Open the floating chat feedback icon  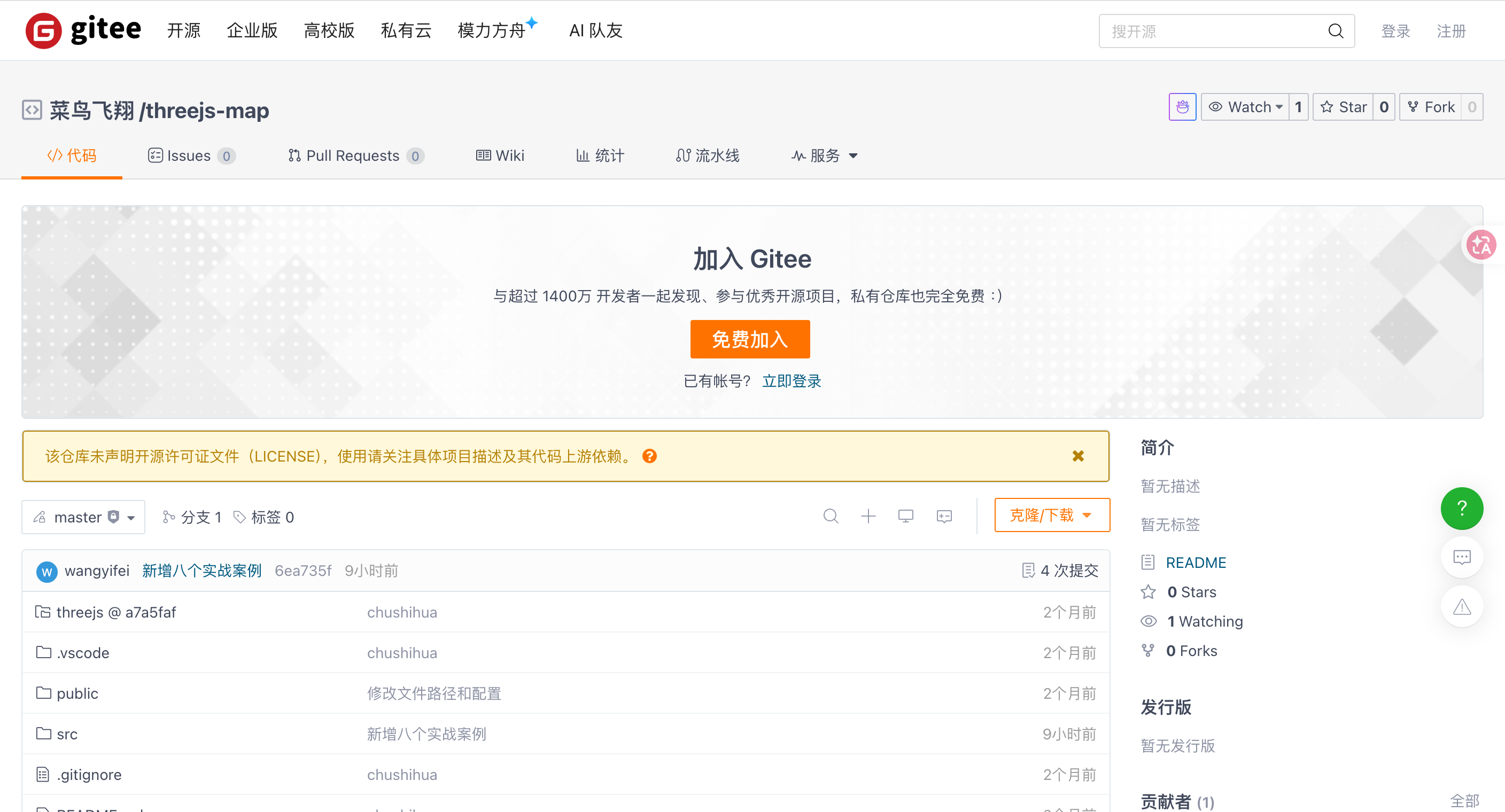click(1462, 557)
